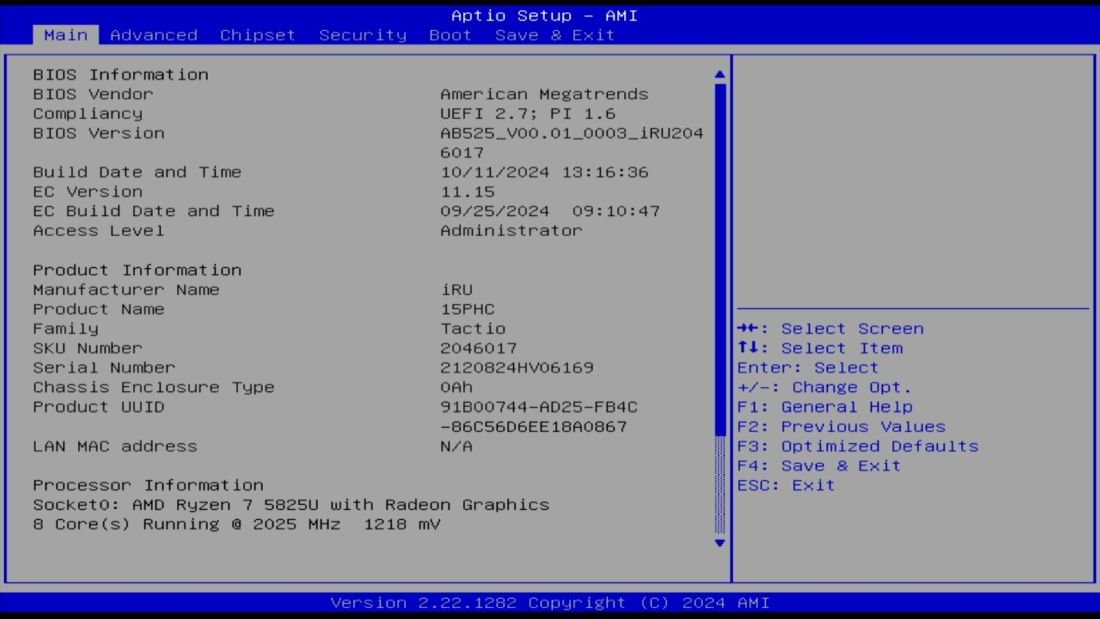This screenshot has height=619, width=1100.
Task: Select the Chassis Enclosure Type label
Action: pos(154,387)
